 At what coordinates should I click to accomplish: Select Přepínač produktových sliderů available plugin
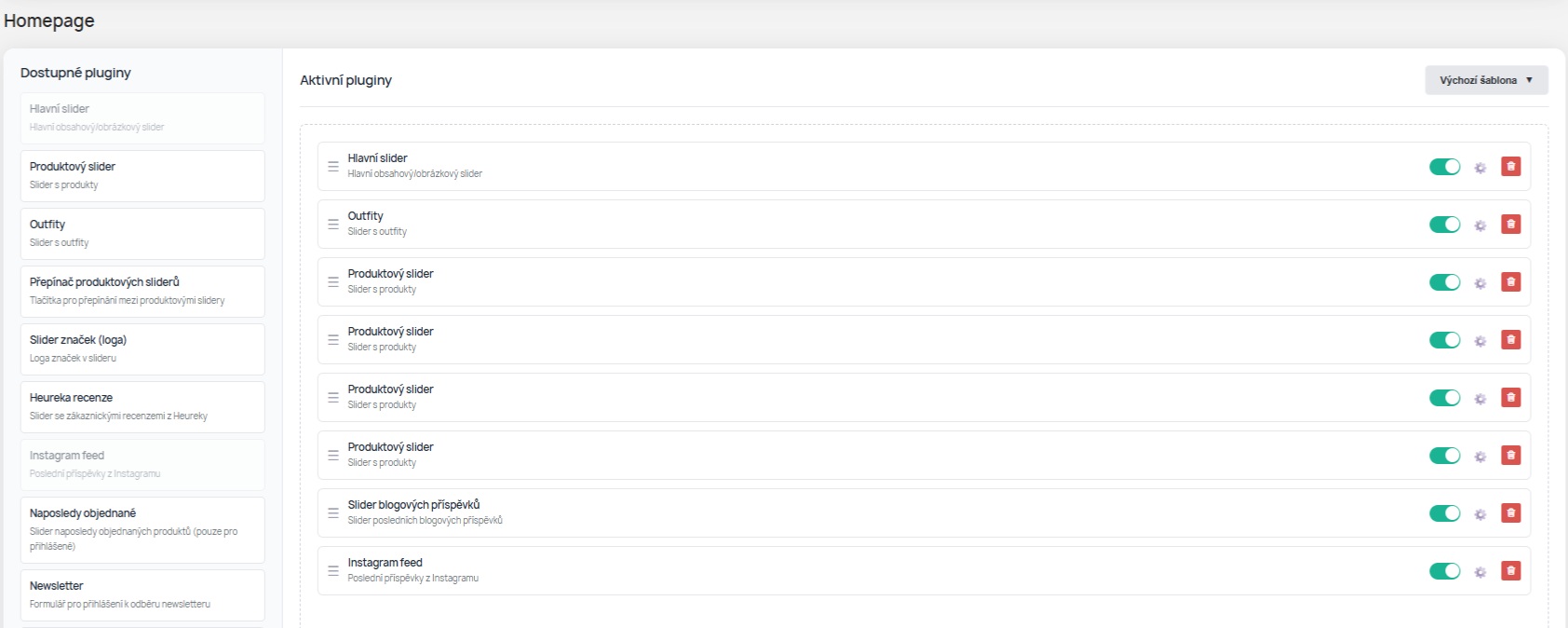142,291
